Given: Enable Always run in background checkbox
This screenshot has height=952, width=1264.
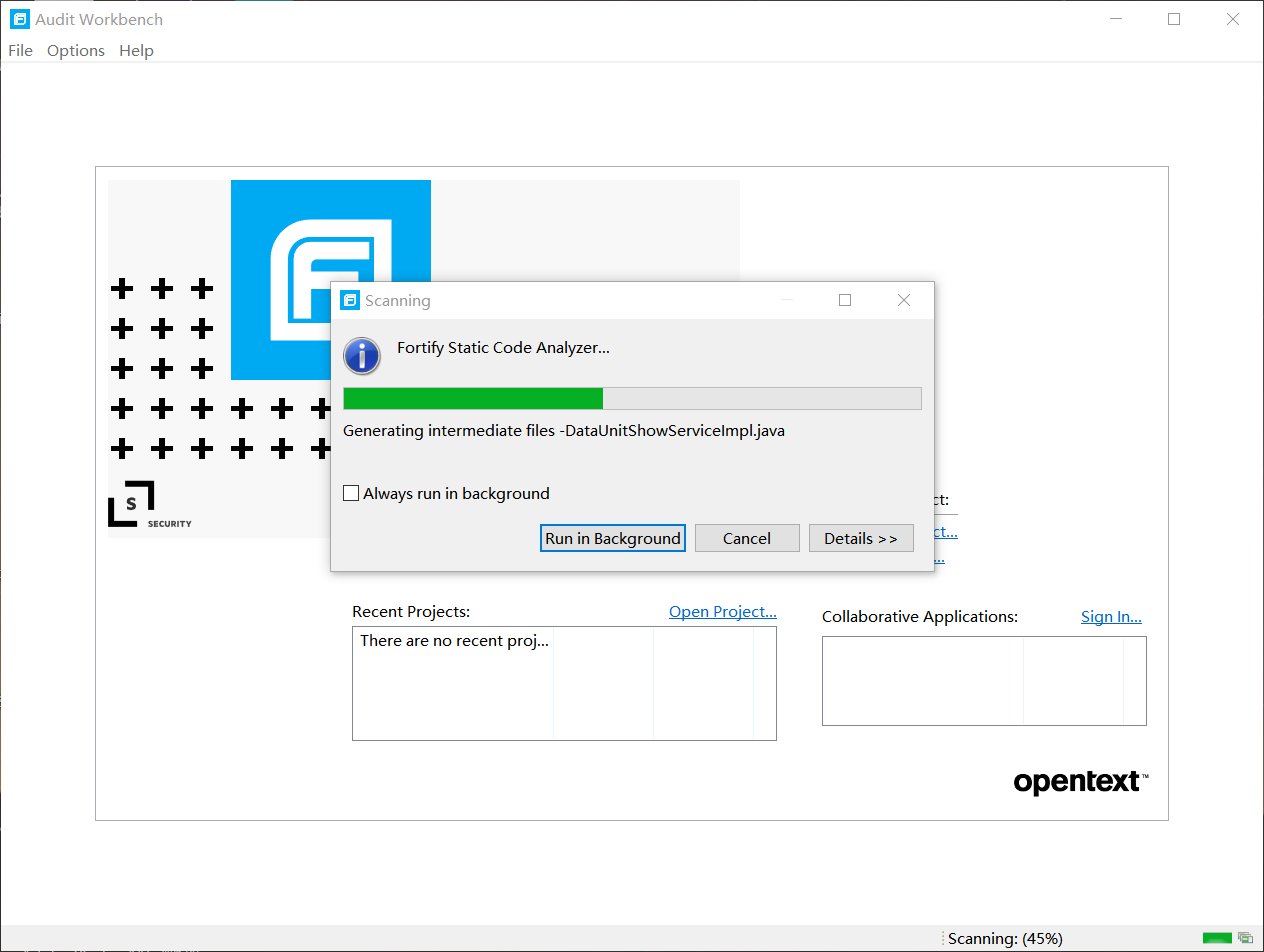Looking at the screenshot, I should (x=351, y=493).
